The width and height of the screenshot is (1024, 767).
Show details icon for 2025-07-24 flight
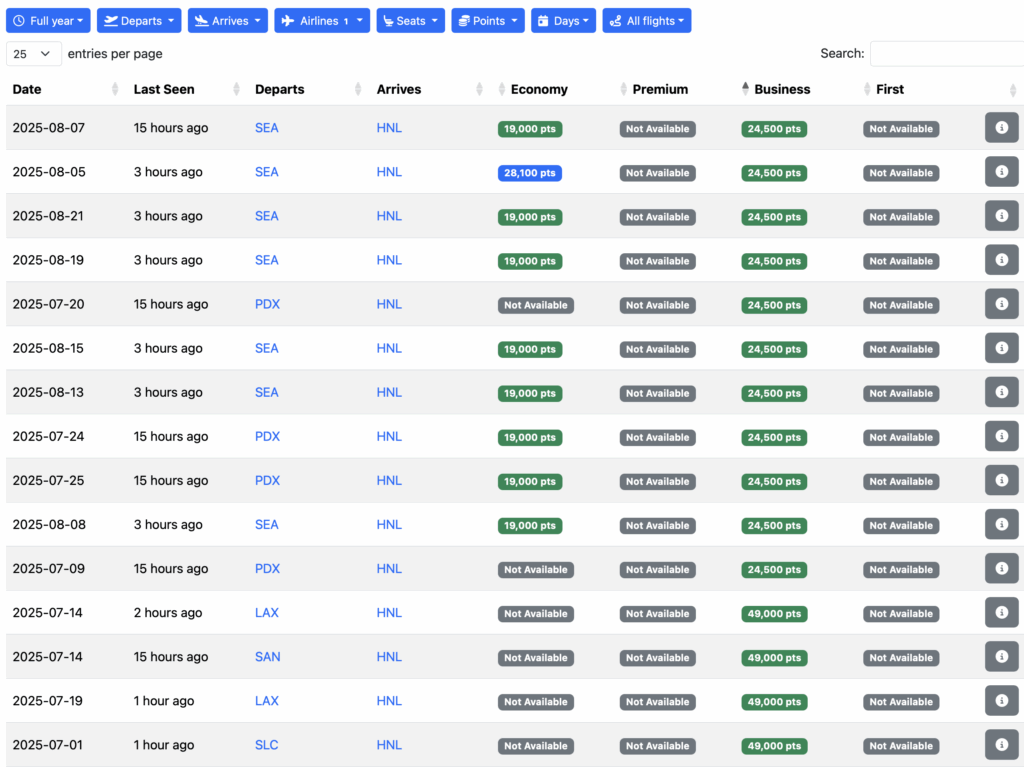[1001, 436]
